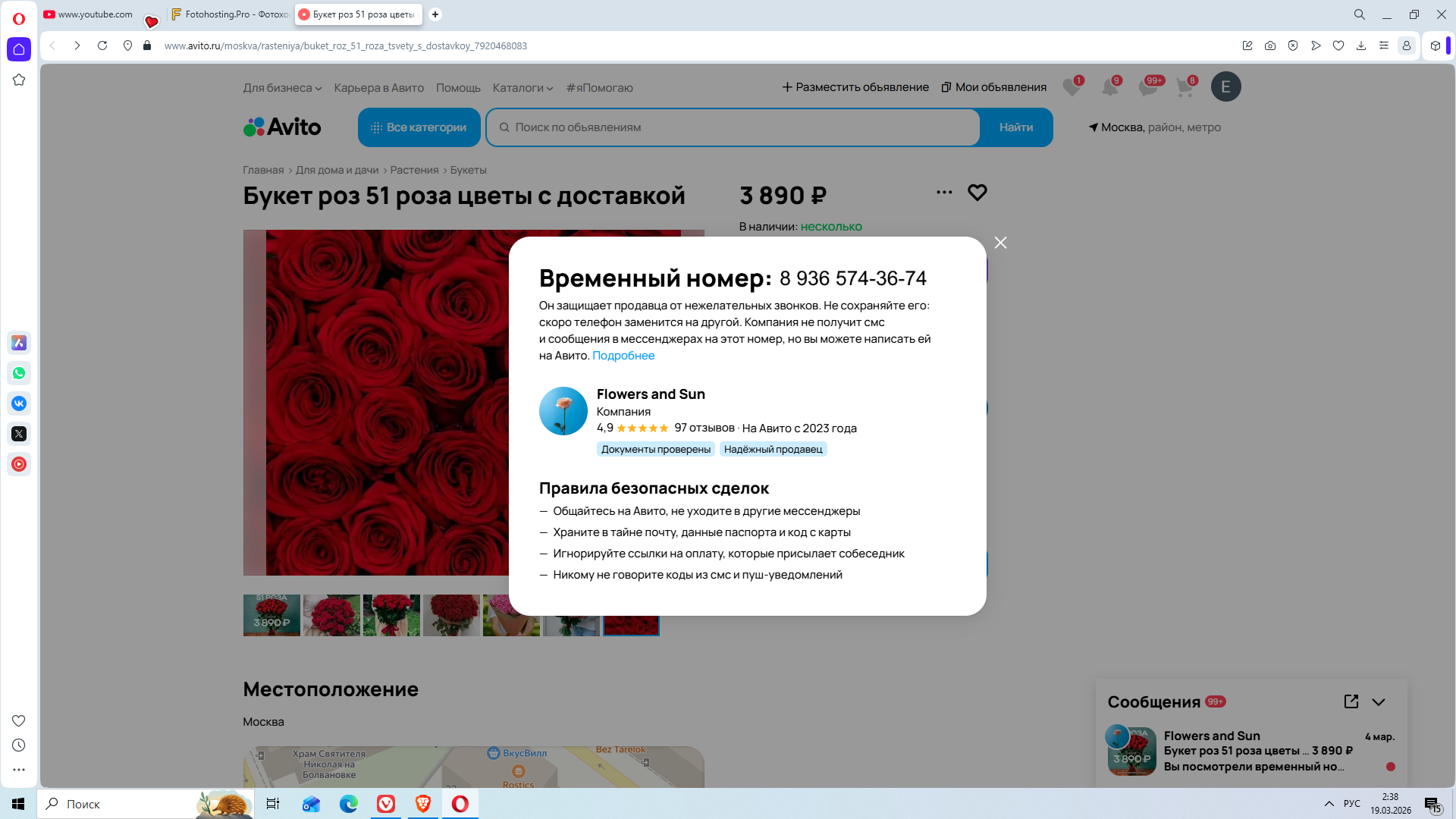Add listing to favorites with heart icon
The width and height of the screenshot is (1456, 819).
977,193
